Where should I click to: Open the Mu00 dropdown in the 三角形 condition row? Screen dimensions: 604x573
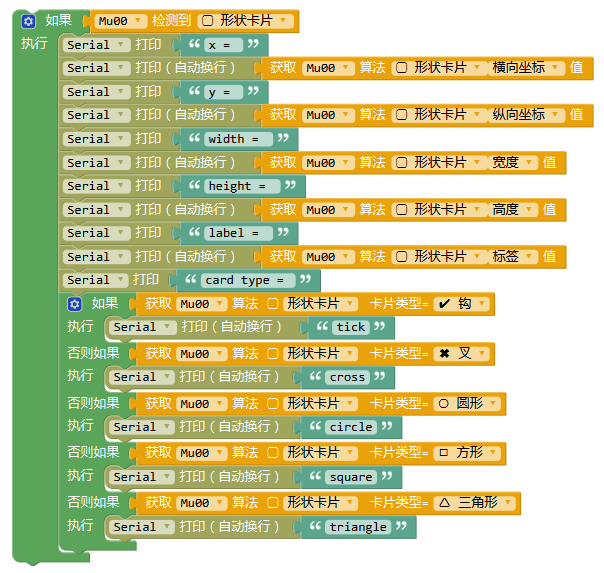[202, 503]
